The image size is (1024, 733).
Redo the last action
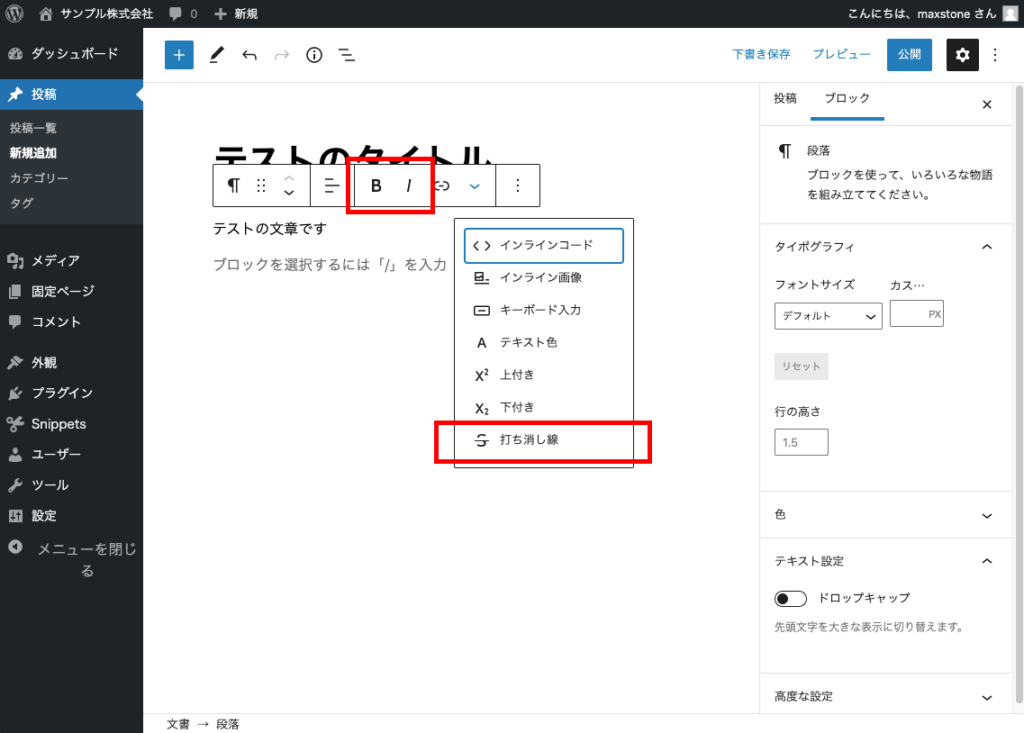point(281,55)
